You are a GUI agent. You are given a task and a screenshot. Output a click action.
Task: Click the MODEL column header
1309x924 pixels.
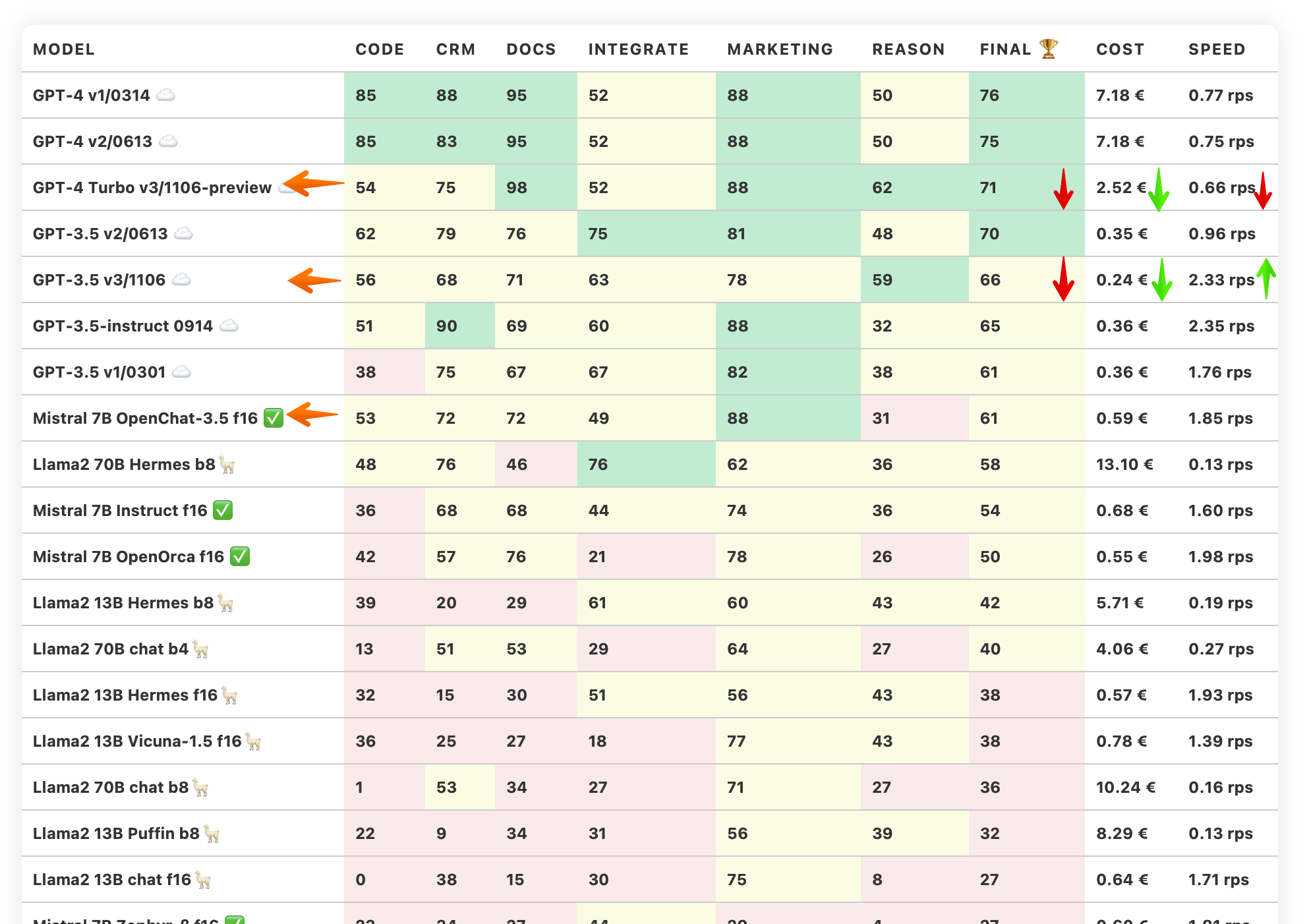tap(64, 49)
